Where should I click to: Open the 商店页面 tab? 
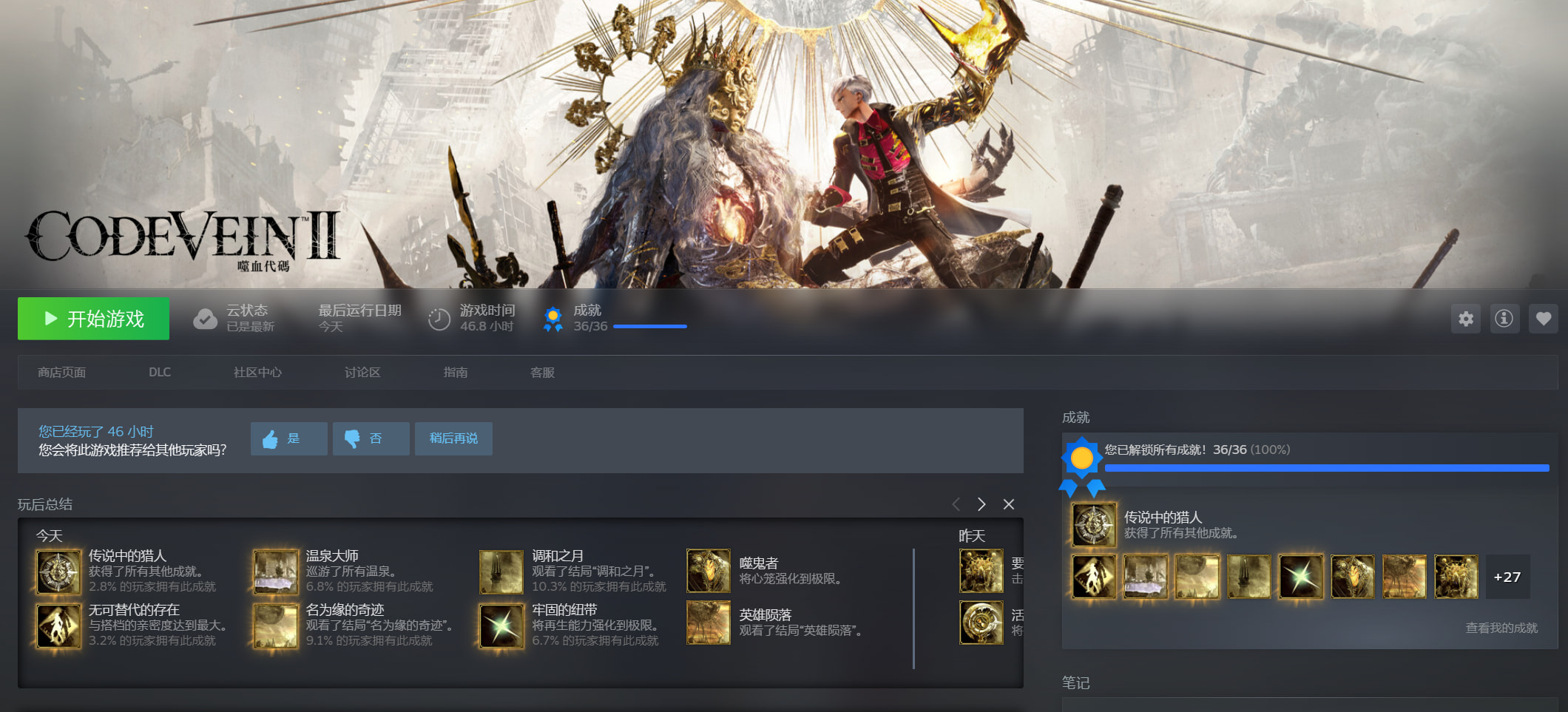(x=62, y=373)
